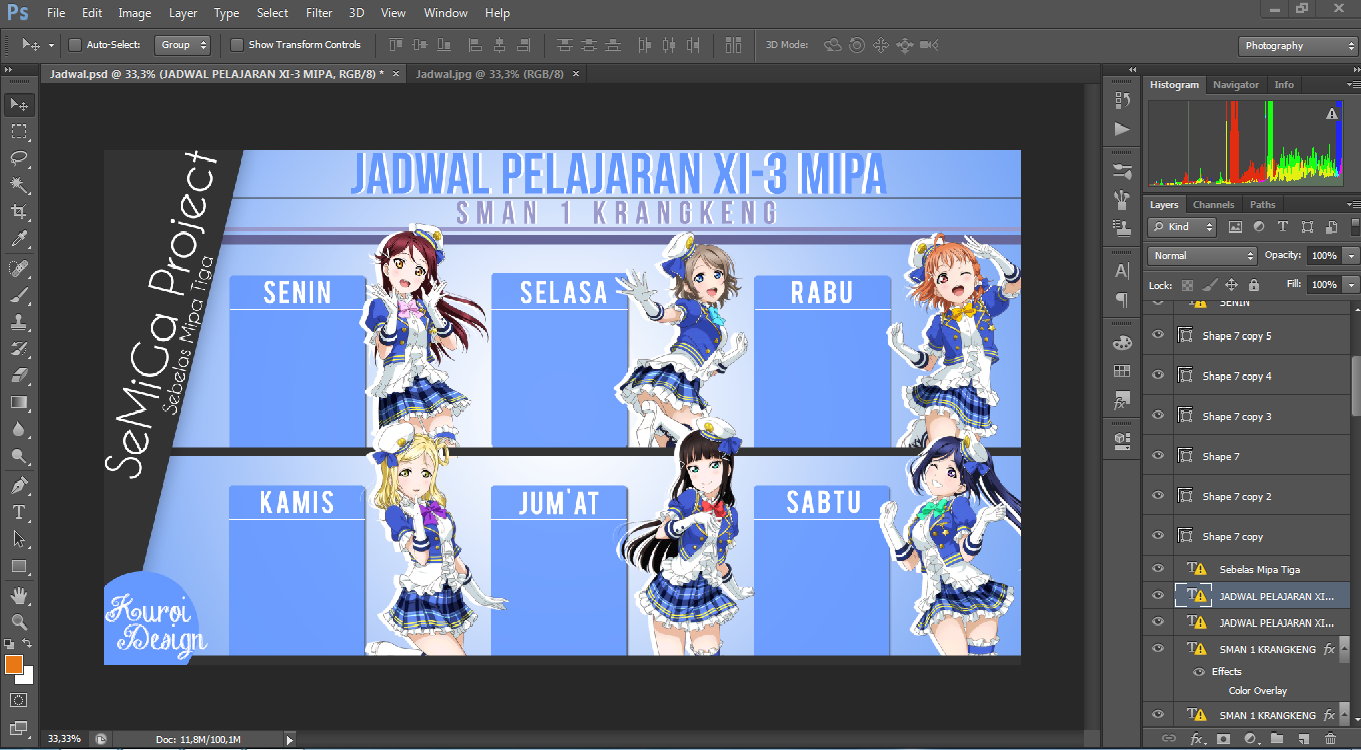Click the white background color swatch
Screen dimensions: 1361x750
click(25, 675)
